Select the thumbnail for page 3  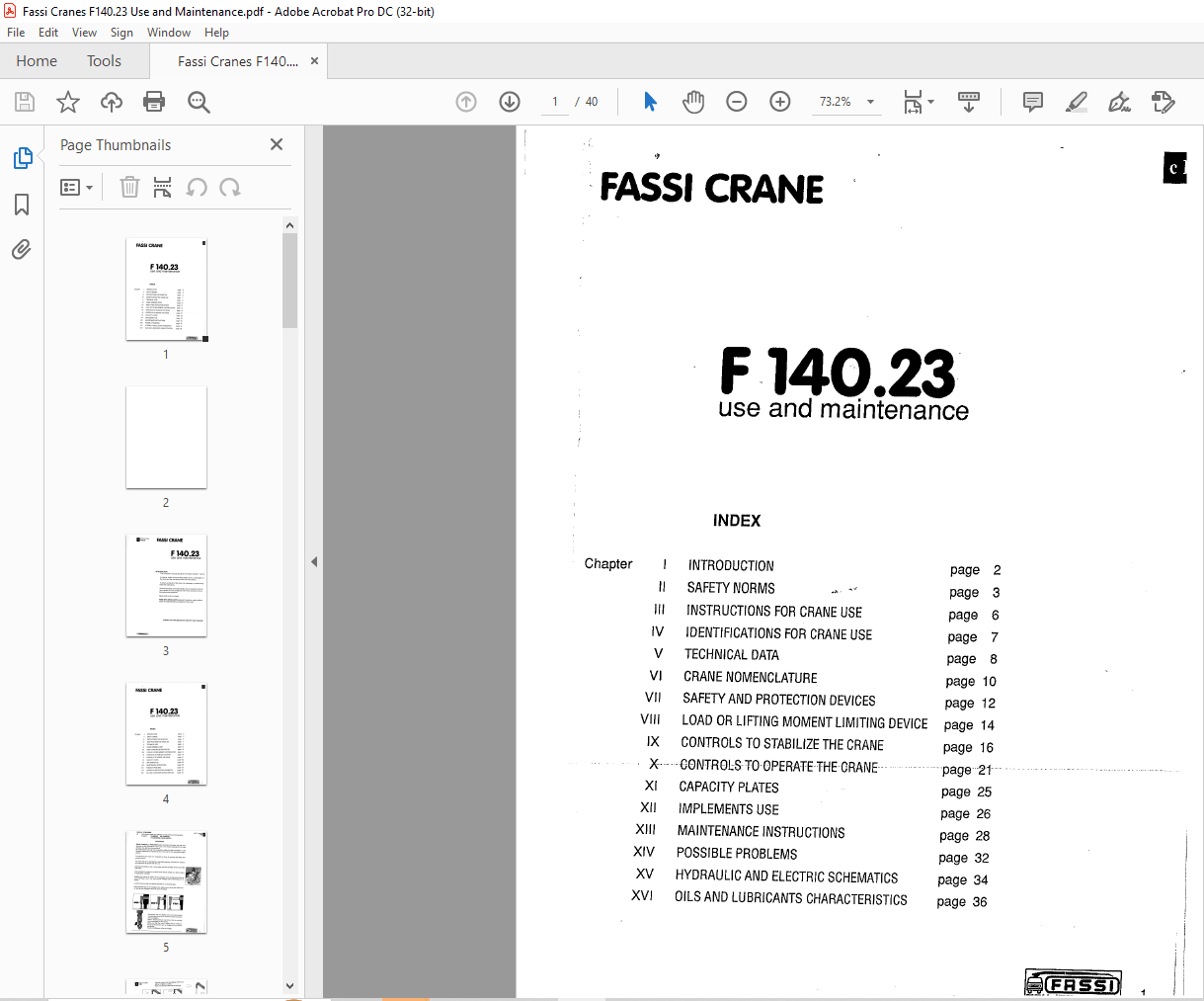point(166,585)
